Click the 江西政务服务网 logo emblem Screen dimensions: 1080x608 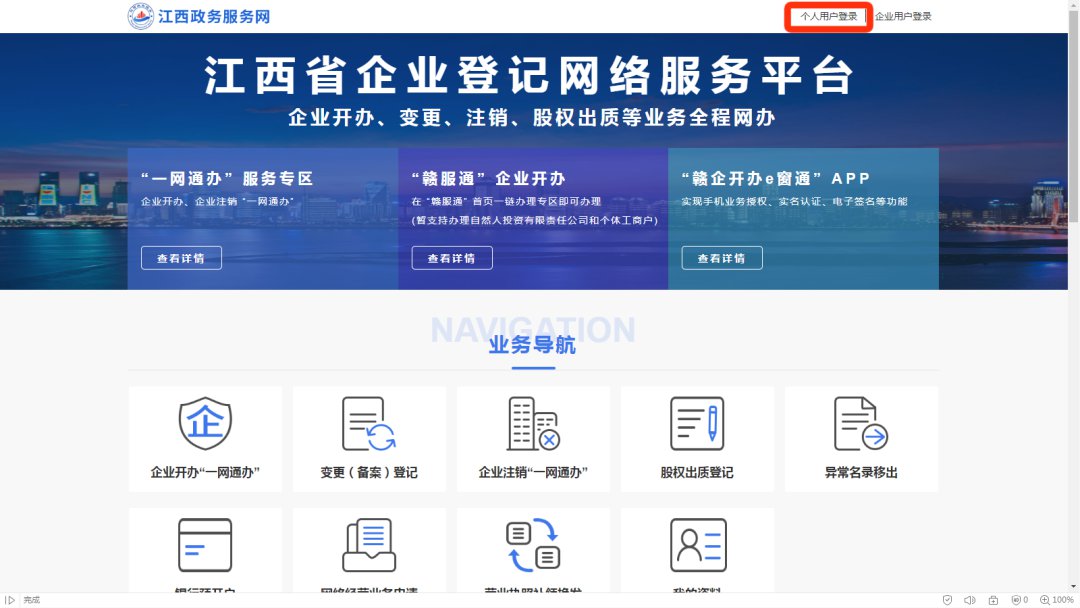[141, 16]
